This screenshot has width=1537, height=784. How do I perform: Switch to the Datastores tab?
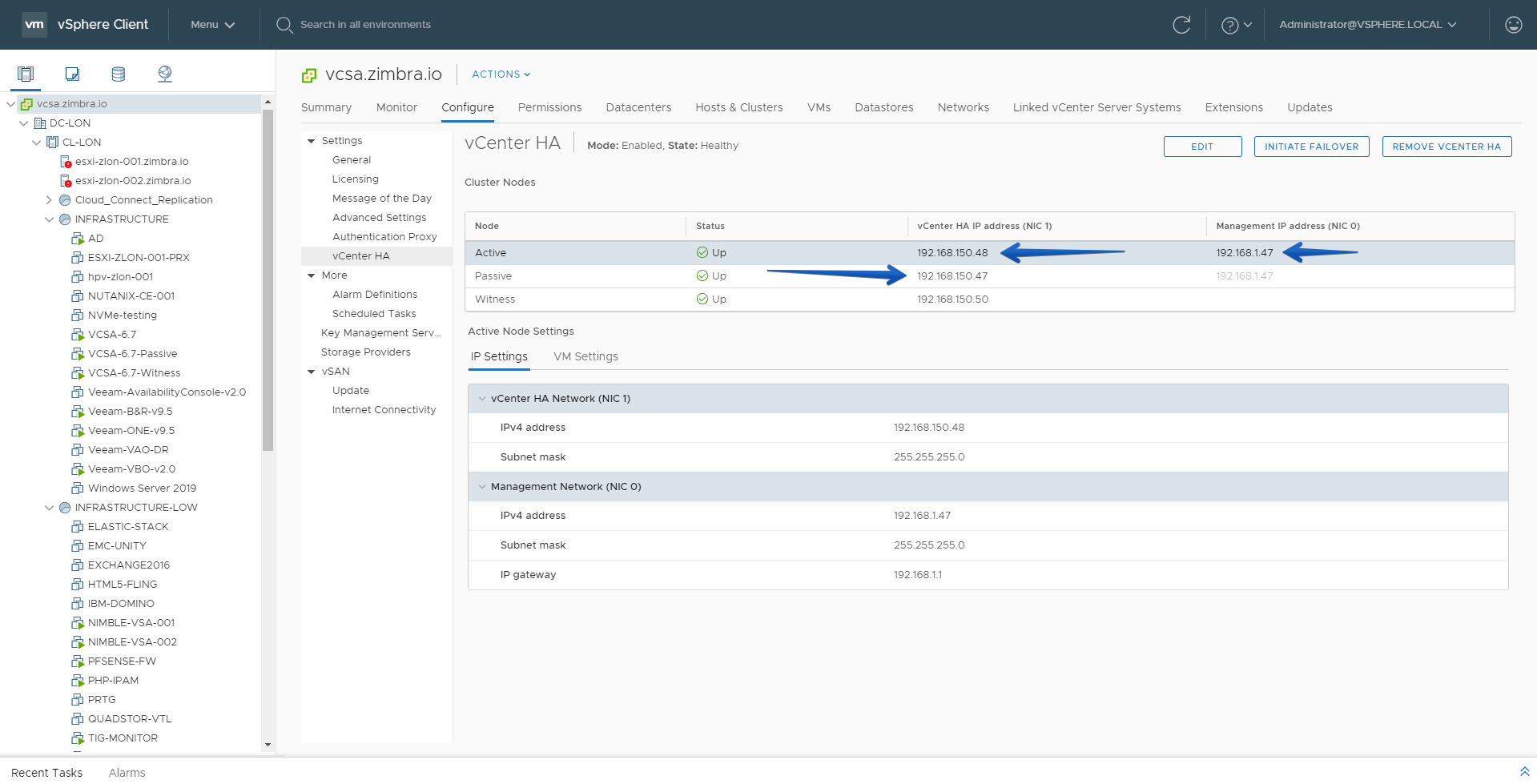pos(883,107)
